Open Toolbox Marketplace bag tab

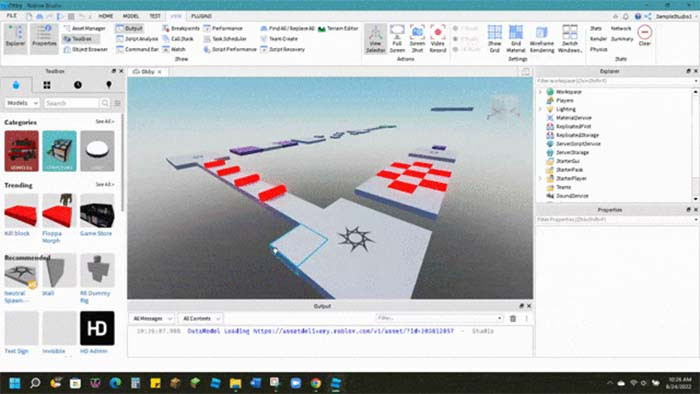point(16,85)
